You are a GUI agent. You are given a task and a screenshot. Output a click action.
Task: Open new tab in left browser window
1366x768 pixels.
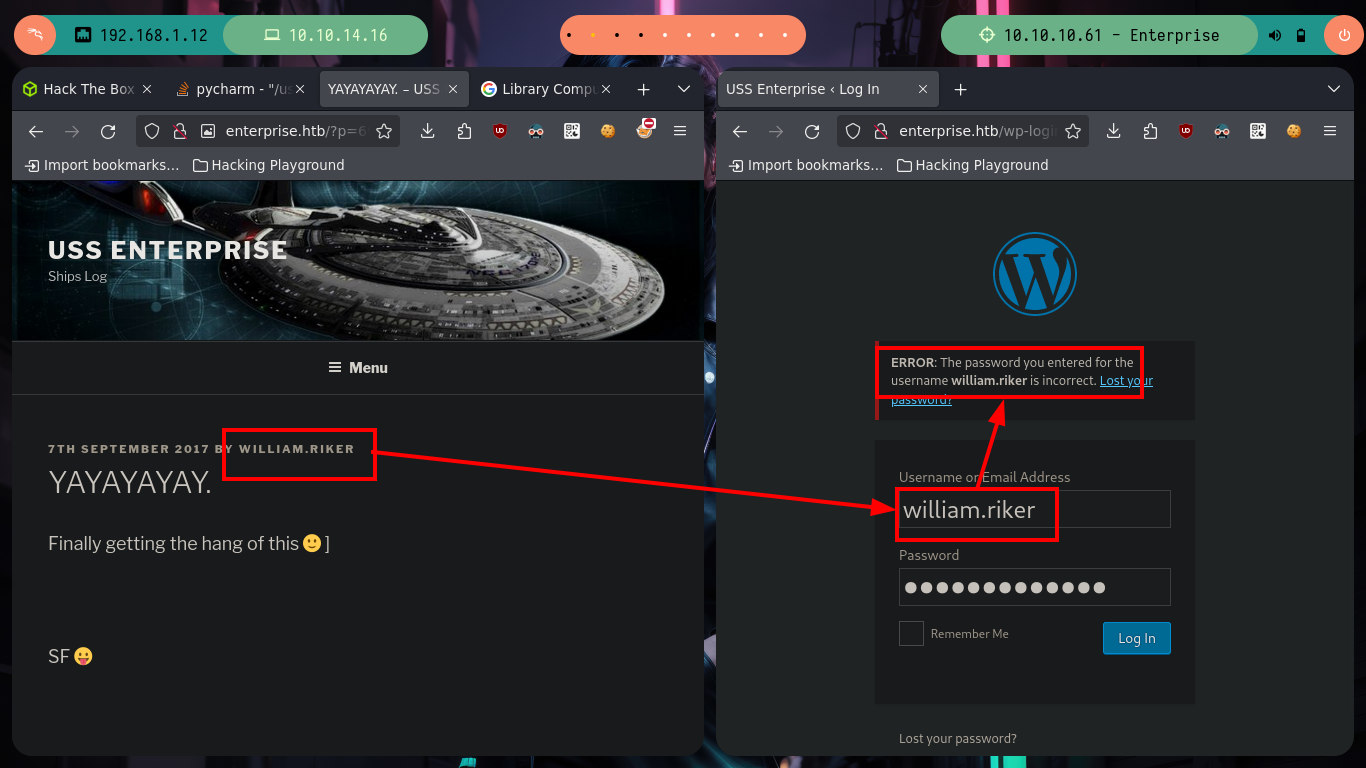[644, 89]
